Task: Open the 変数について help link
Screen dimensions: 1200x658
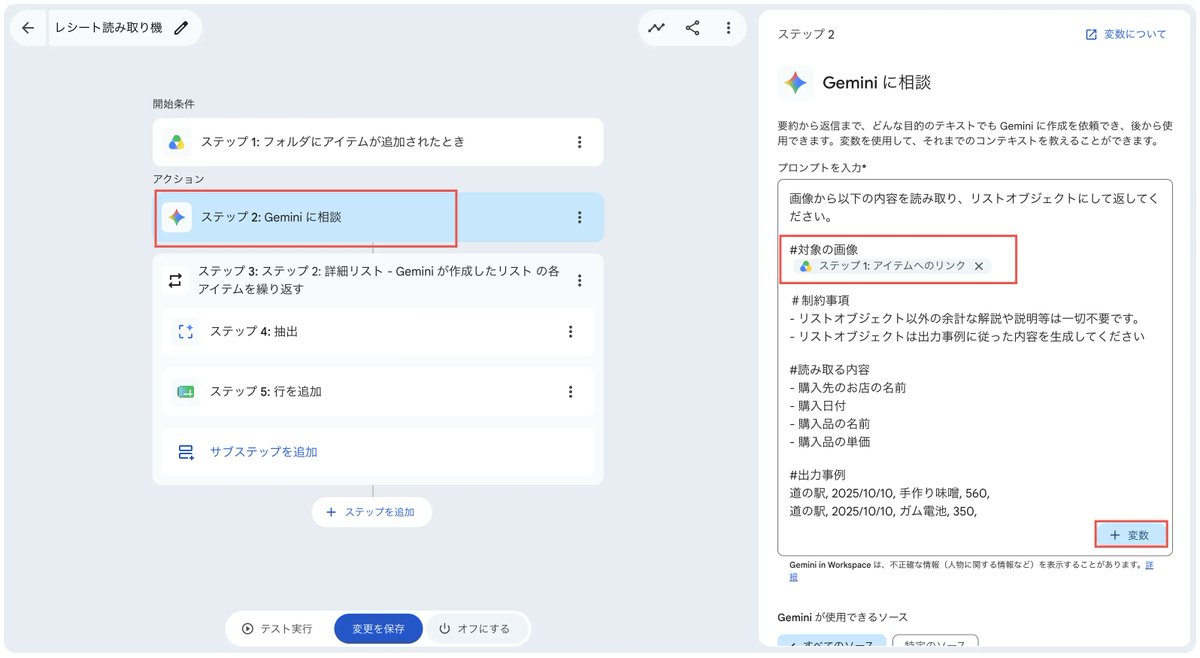Action: pyautogui.click(x=1126, y=34)
